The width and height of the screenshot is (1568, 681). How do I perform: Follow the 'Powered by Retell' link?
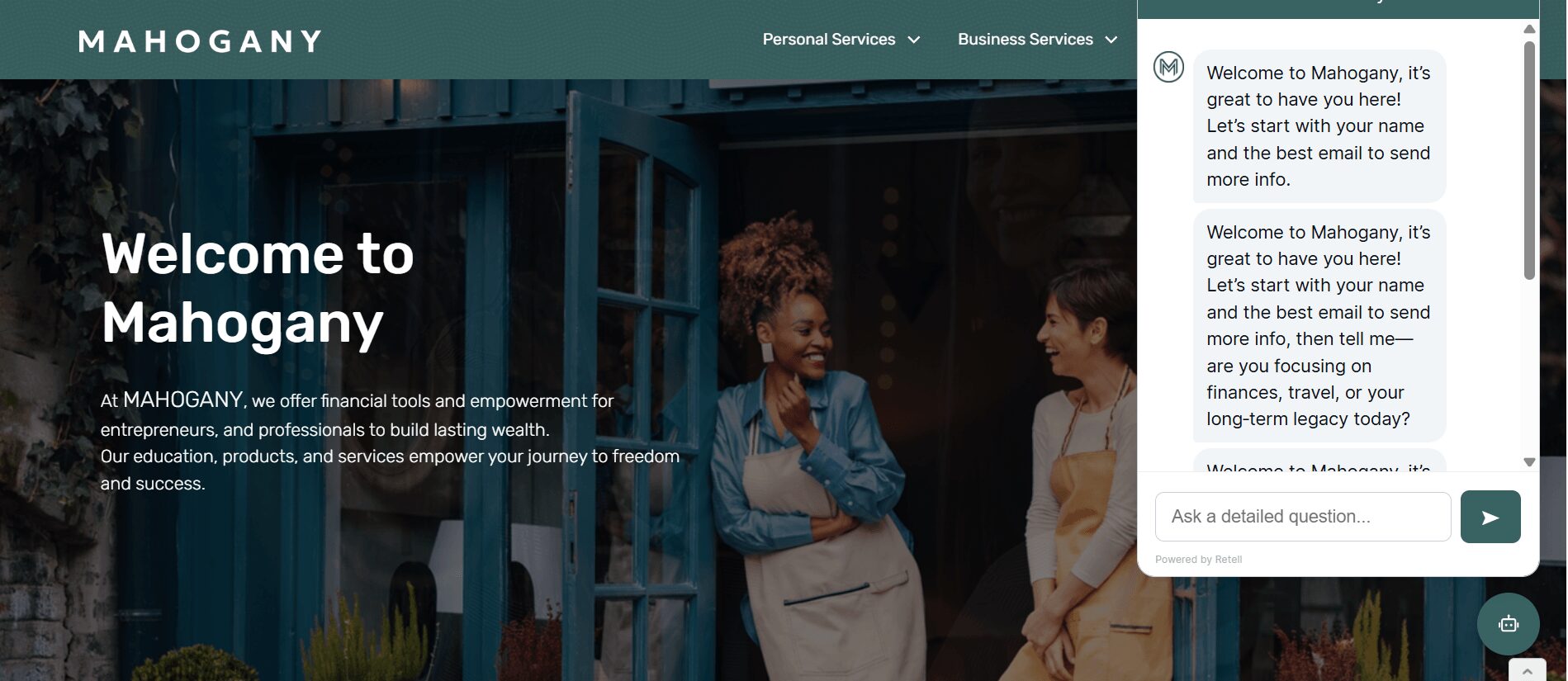click(1198, 560)
